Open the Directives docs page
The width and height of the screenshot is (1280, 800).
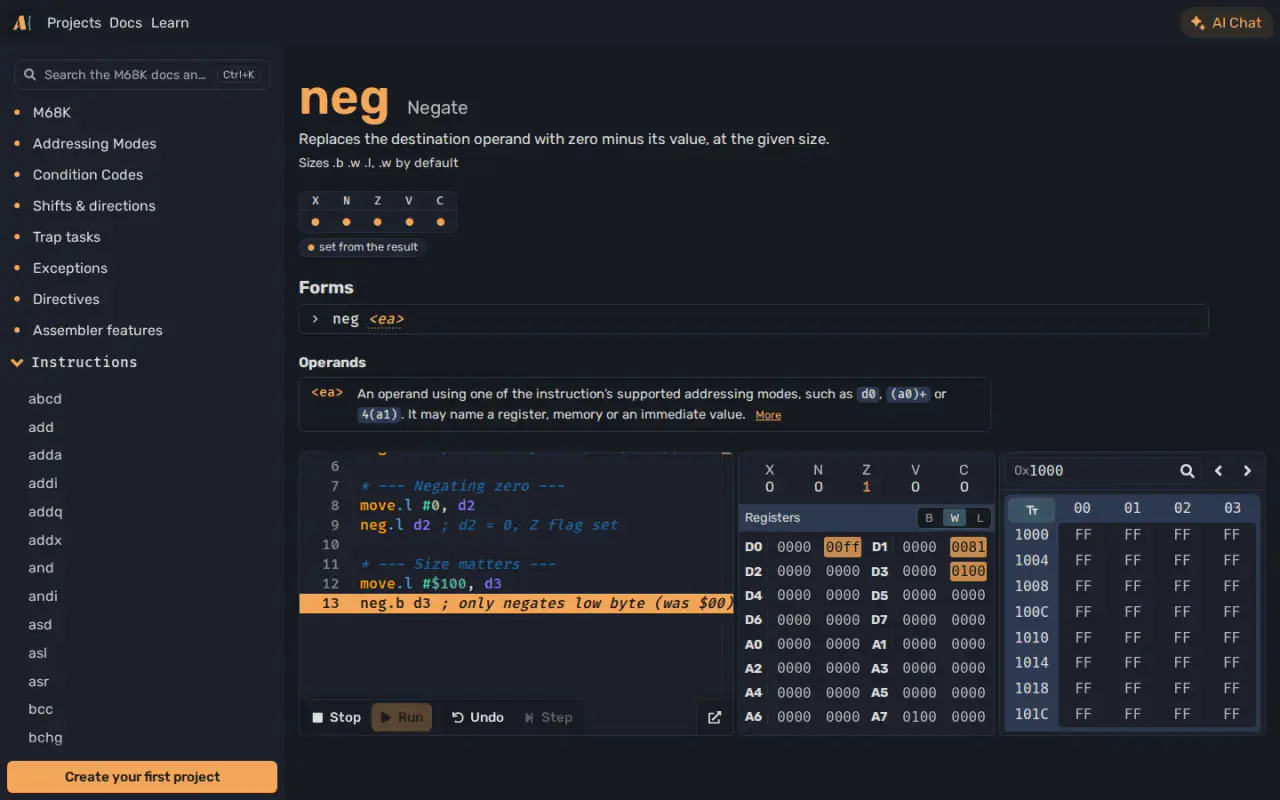[x=66, y=299]
